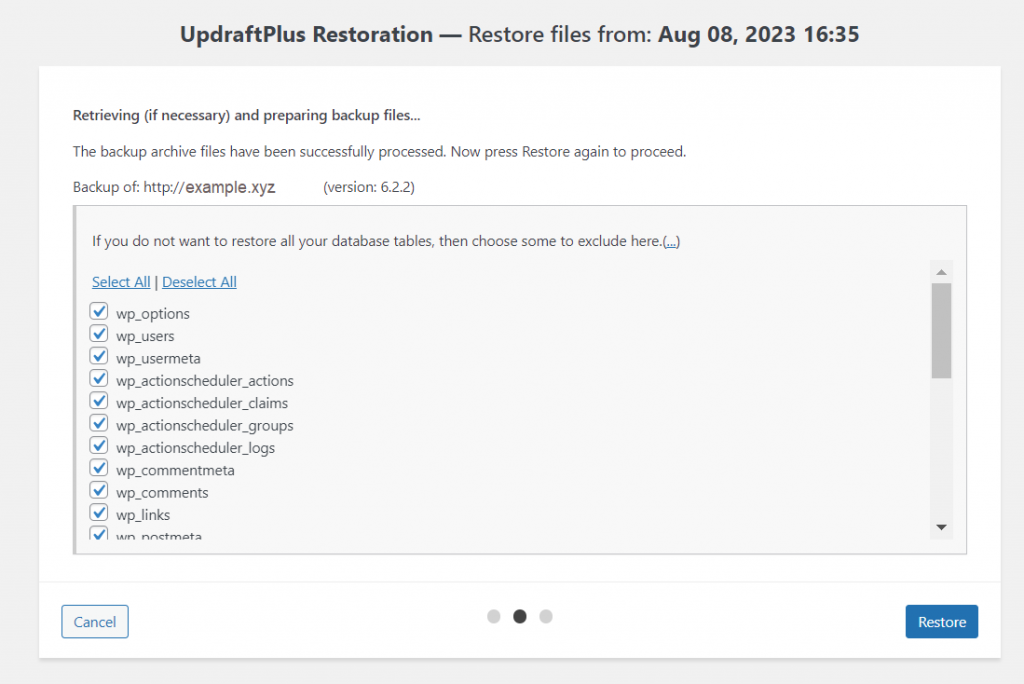Cancel the restoration process
This screenshot has width=1024, height=684.
[x=94, y=621]
